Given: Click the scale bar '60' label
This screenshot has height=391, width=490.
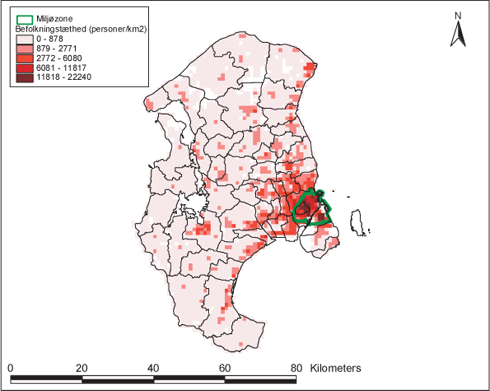Looking at the screenshot, I should [x=225, y=368].
